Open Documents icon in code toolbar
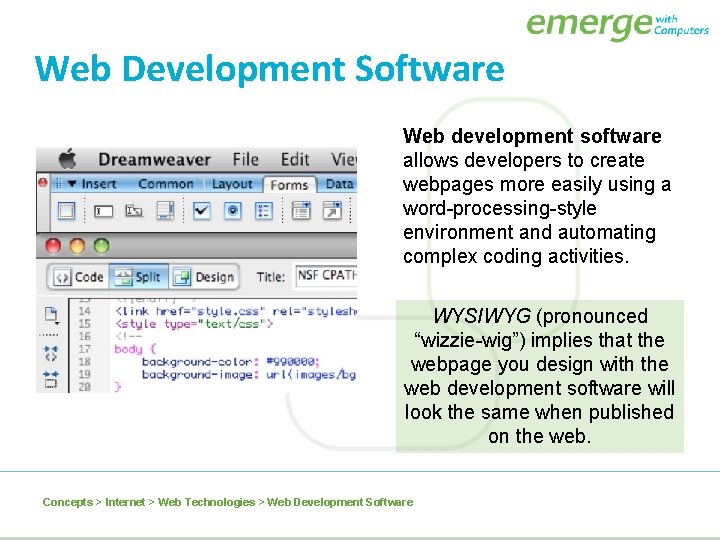Screen dimensions: 720x540 51,316
